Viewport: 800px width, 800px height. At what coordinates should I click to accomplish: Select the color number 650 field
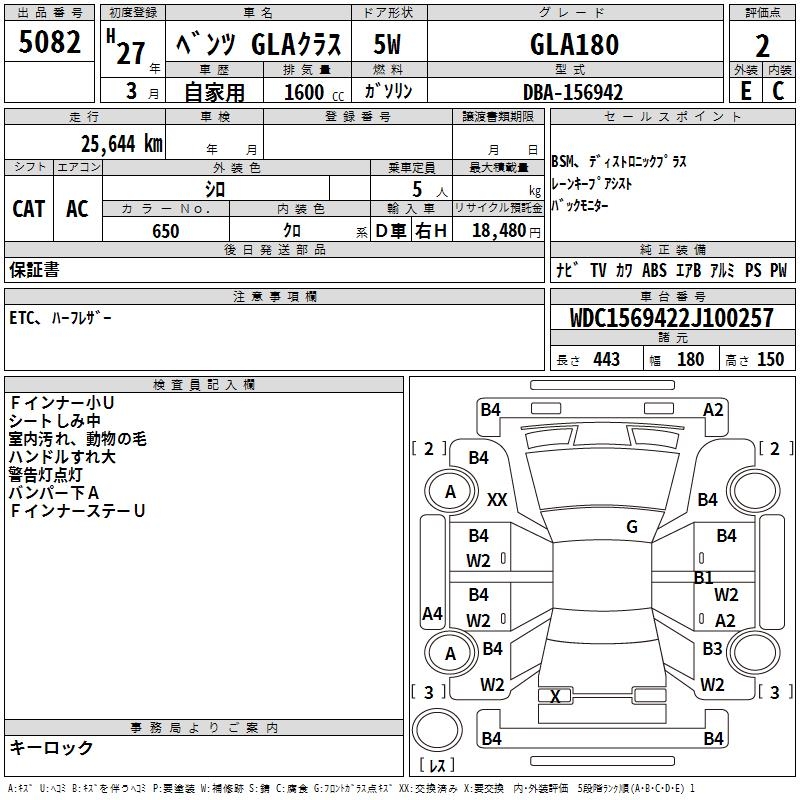[166, 231]
